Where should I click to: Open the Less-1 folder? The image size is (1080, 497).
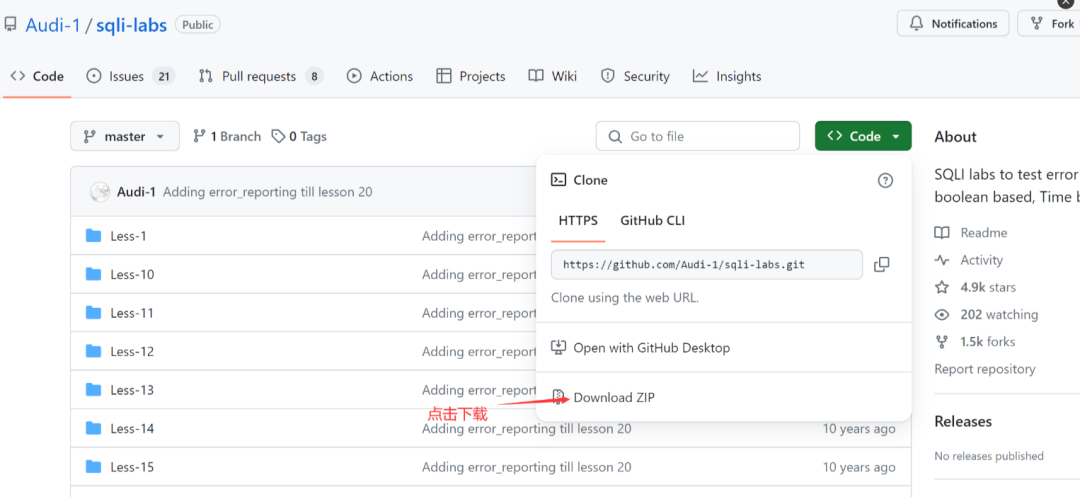[128, 236]
